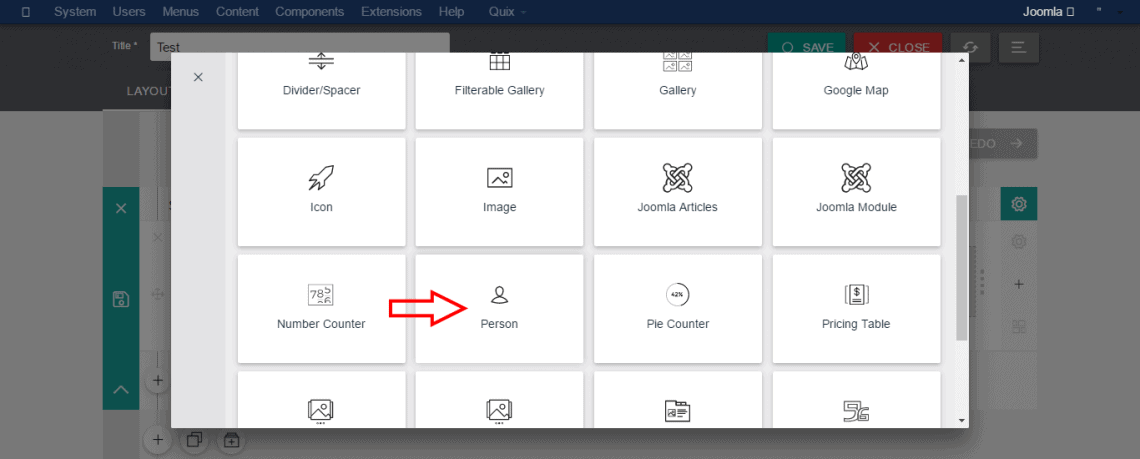Image resolution: width=1140 pixels, height=459 pixels.
Task: Click the Title input field
Action: [300, 46]
